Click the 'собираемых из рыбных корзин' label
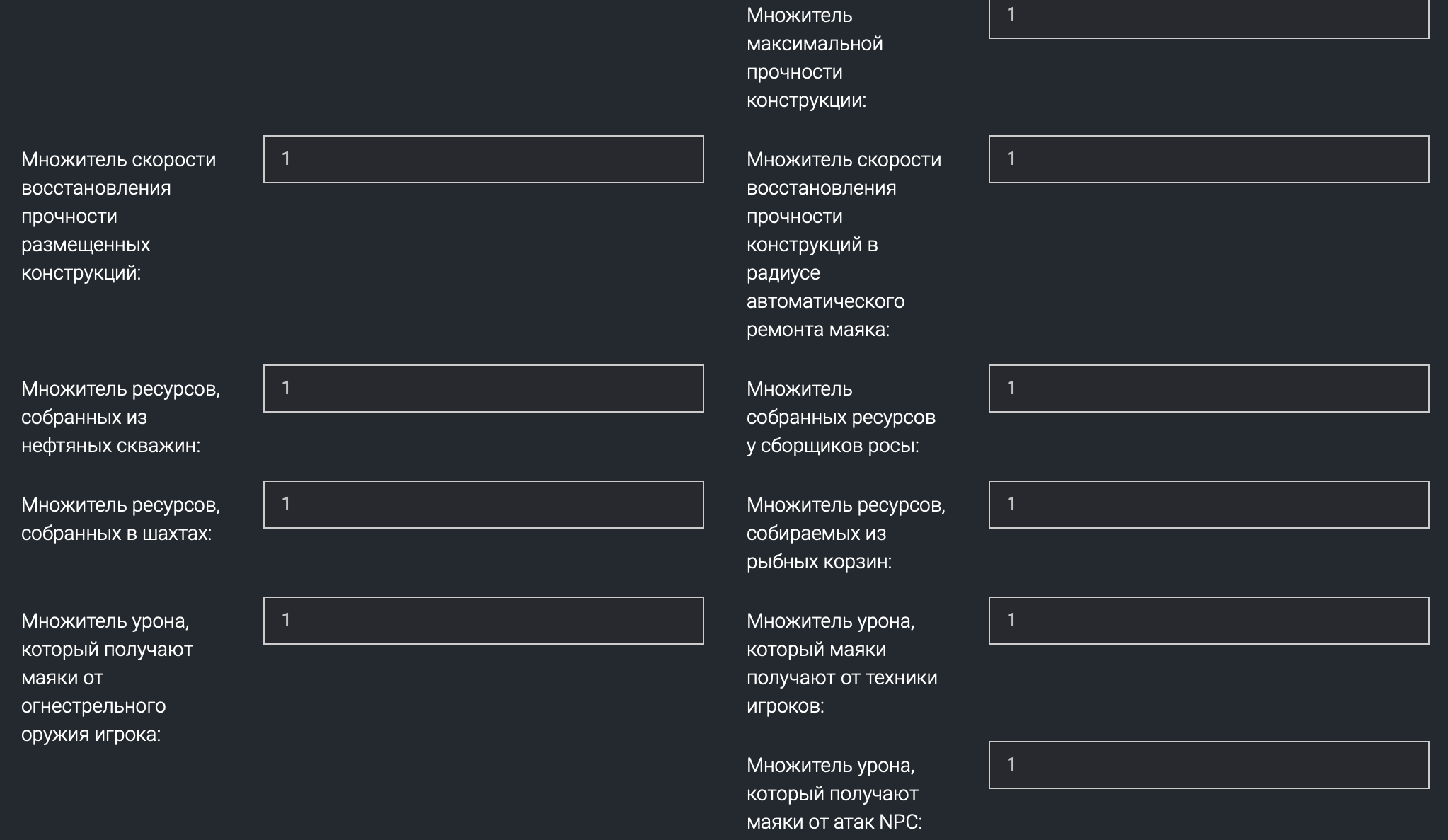The height and width of the screenshot is (840, 1448). pos(819,548)
